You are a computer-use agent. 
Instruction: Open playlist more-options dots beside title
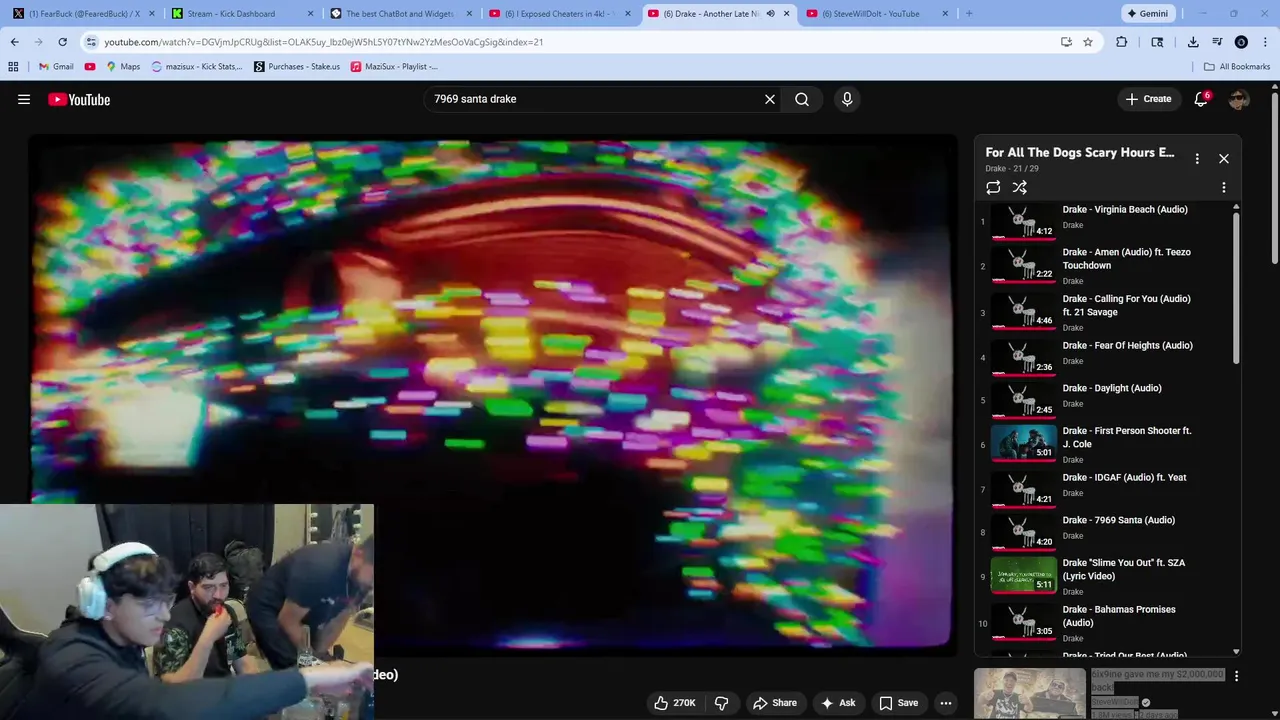(x=1197, y=158)
